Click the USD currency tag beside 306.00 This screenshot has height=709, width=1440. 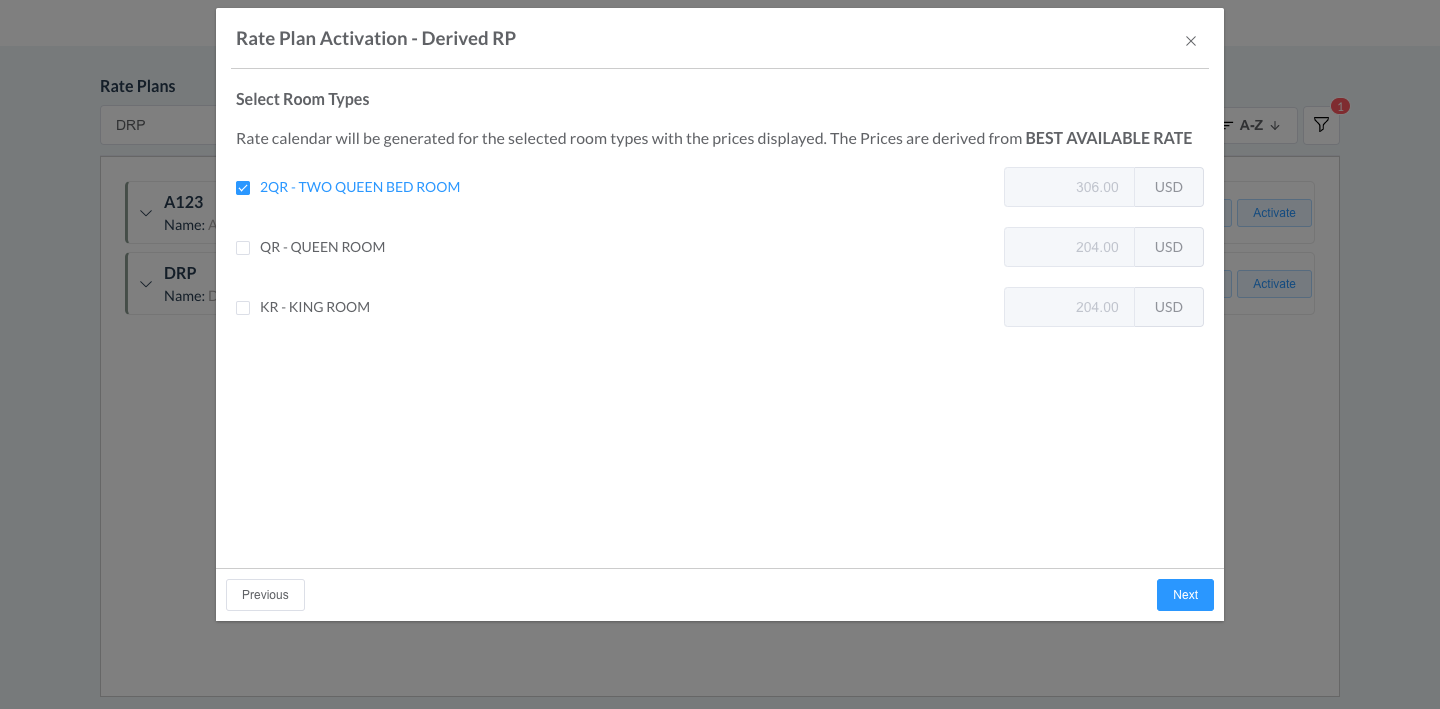[x=1168, y=187]
